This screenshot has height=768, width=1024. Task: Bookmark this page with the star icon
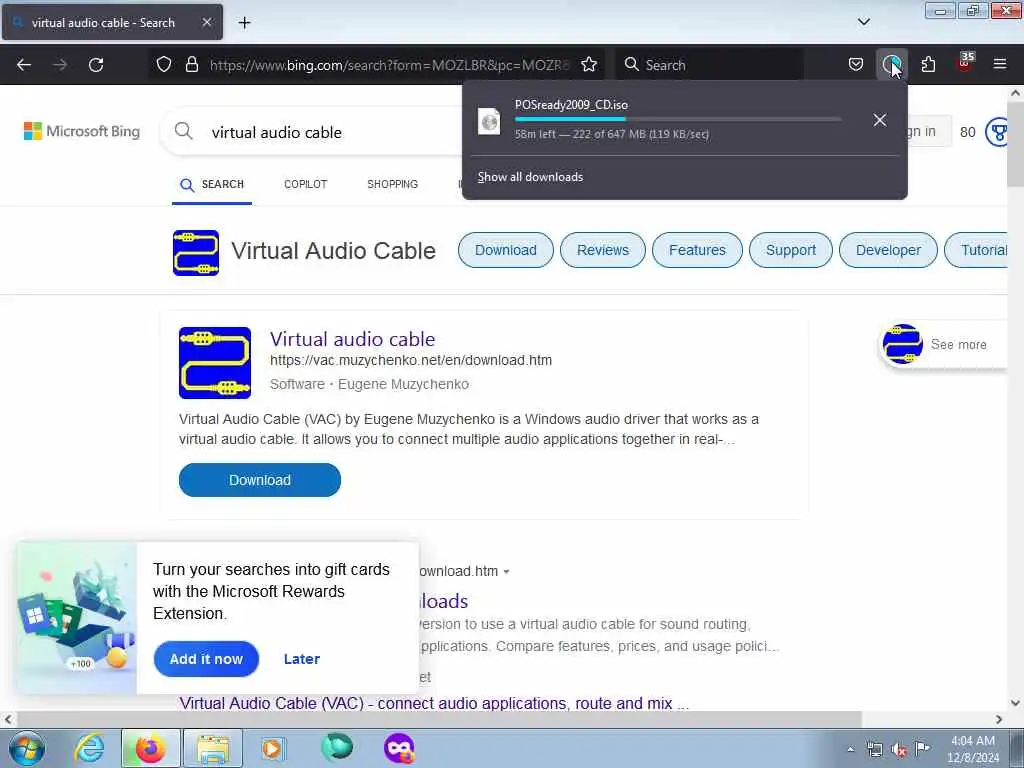point(589,65)
